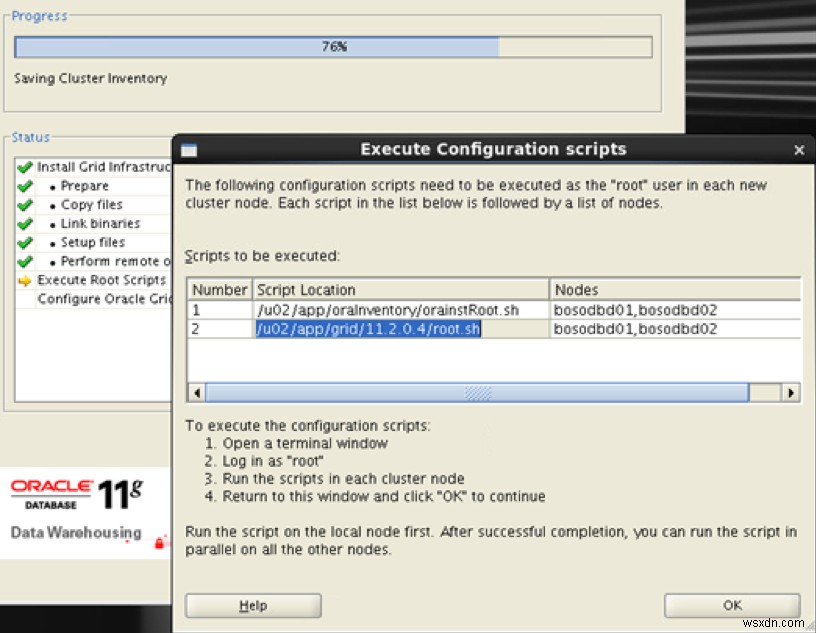Click the Saving Cluster Inventory status text
This screenshot has height=633, width=816.
tap(91, 79)
